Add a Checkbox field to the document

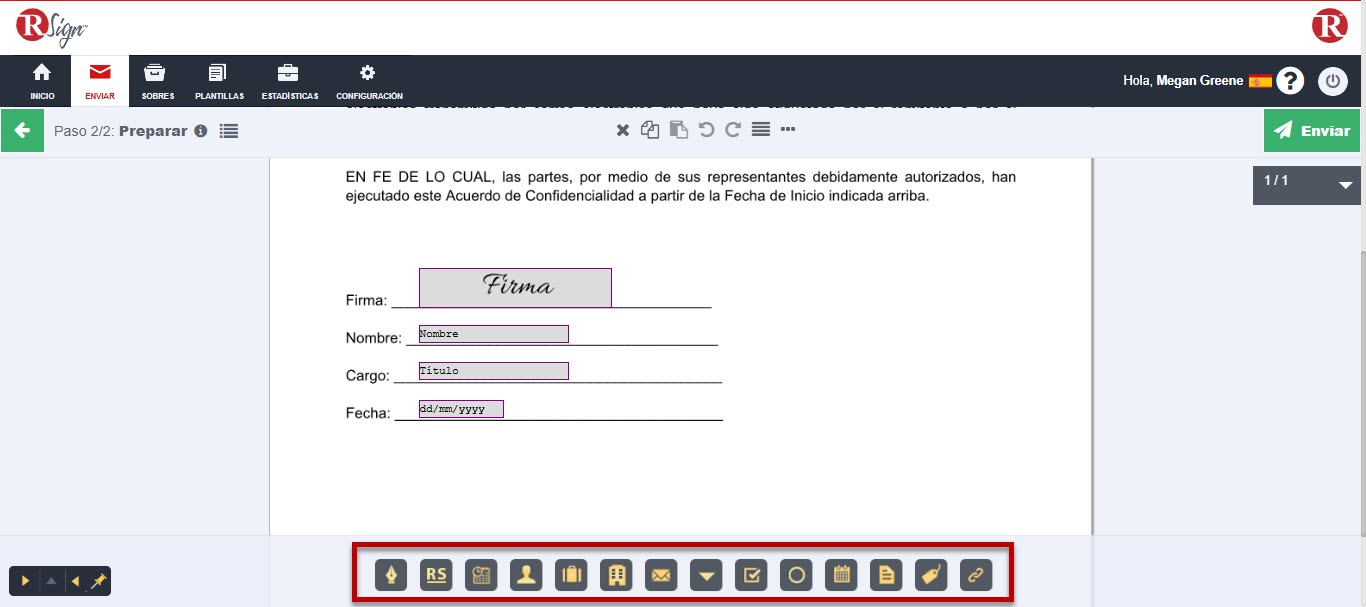coord(750,575)
